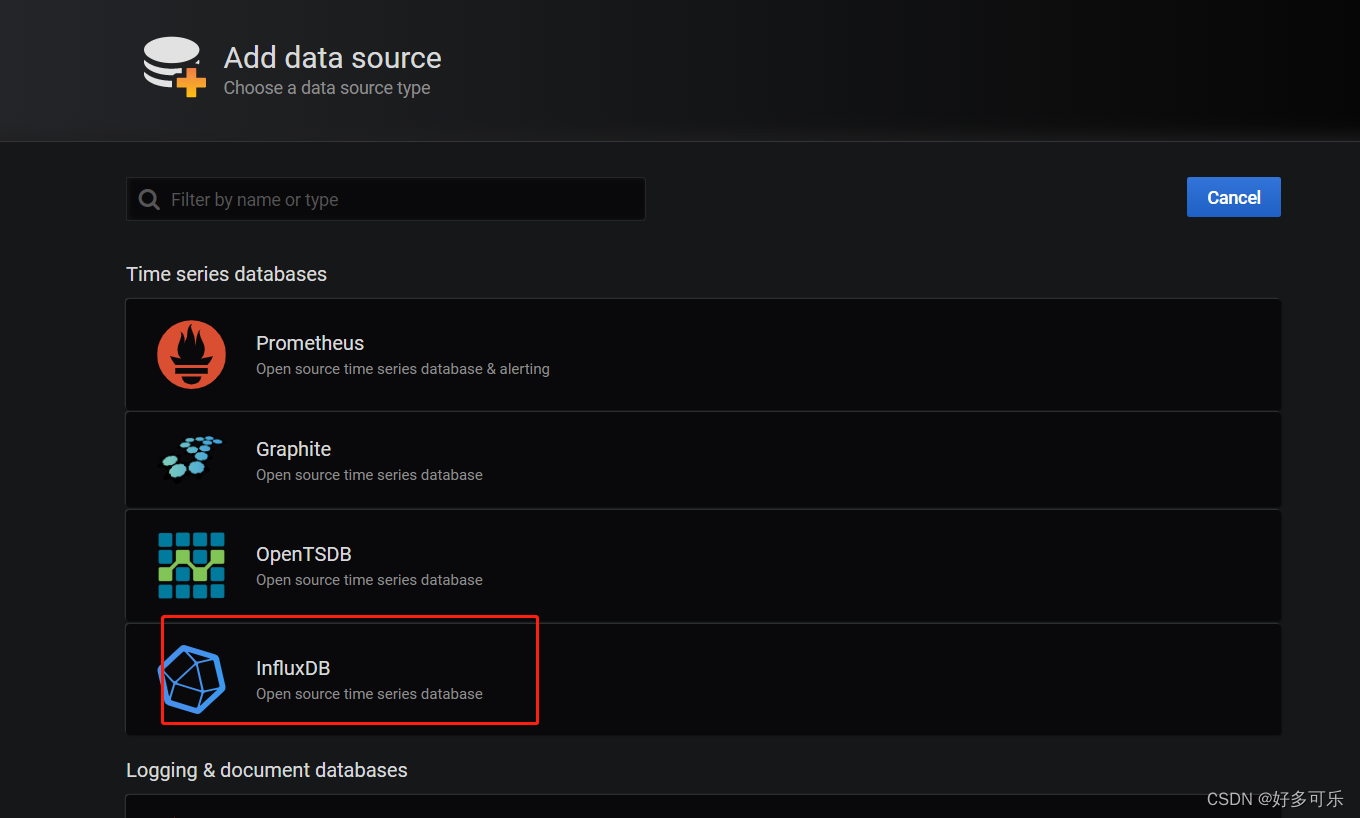The width and height of the screenshot is (1360, 818).
Task: Click the Prometheus flame logo icon
Action: 191,354
